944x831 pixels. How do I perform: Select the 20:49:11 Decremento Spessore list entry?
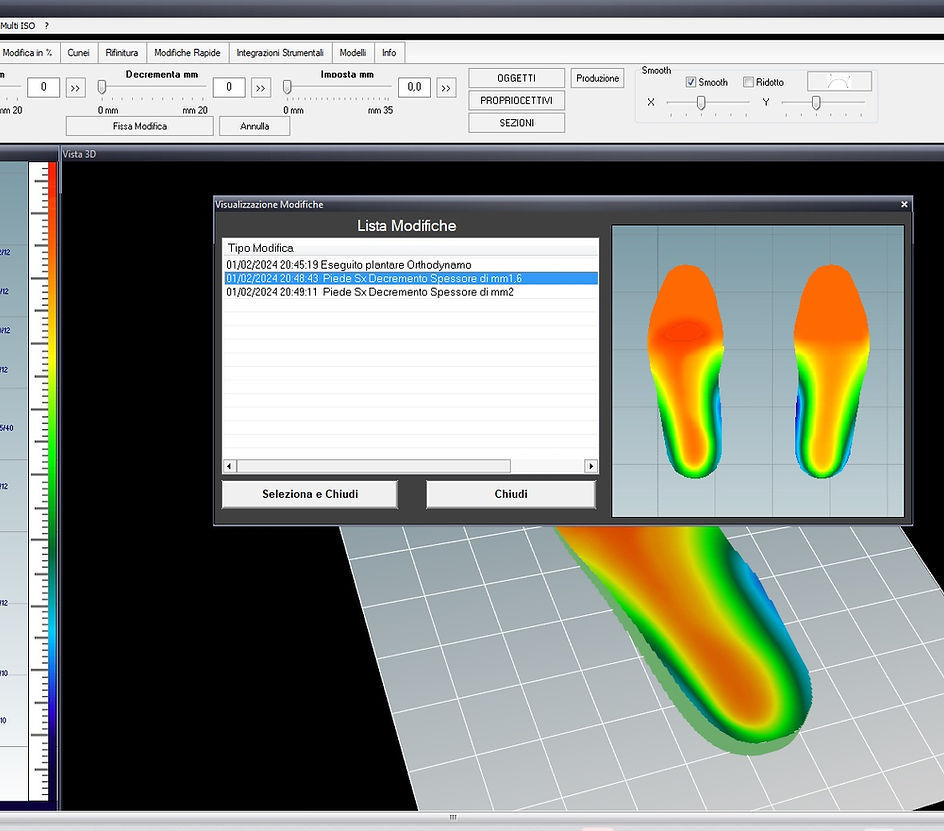pyautogui.click(x=370, y=293)
